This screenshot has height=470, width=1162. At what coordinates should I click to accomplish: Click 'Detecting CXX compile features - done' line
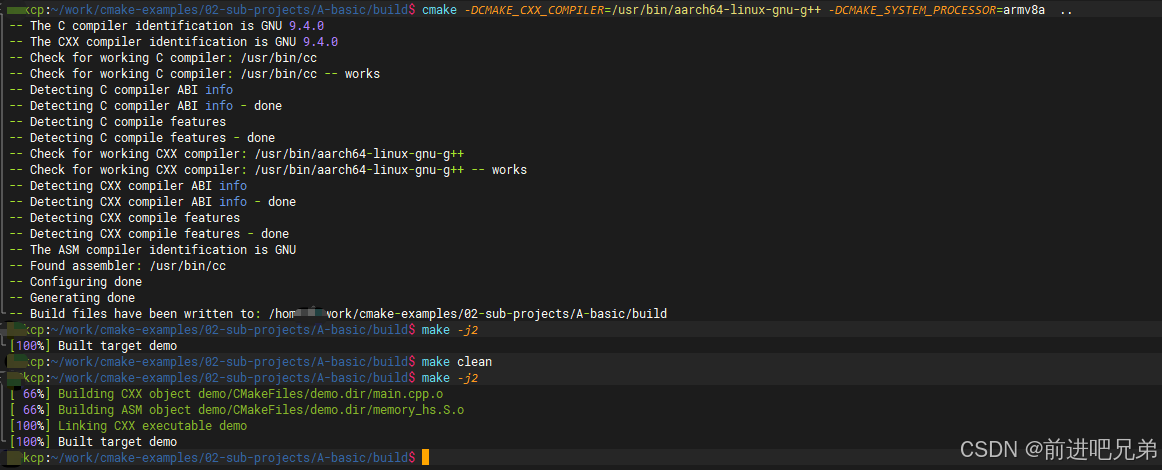click(149, 234)
